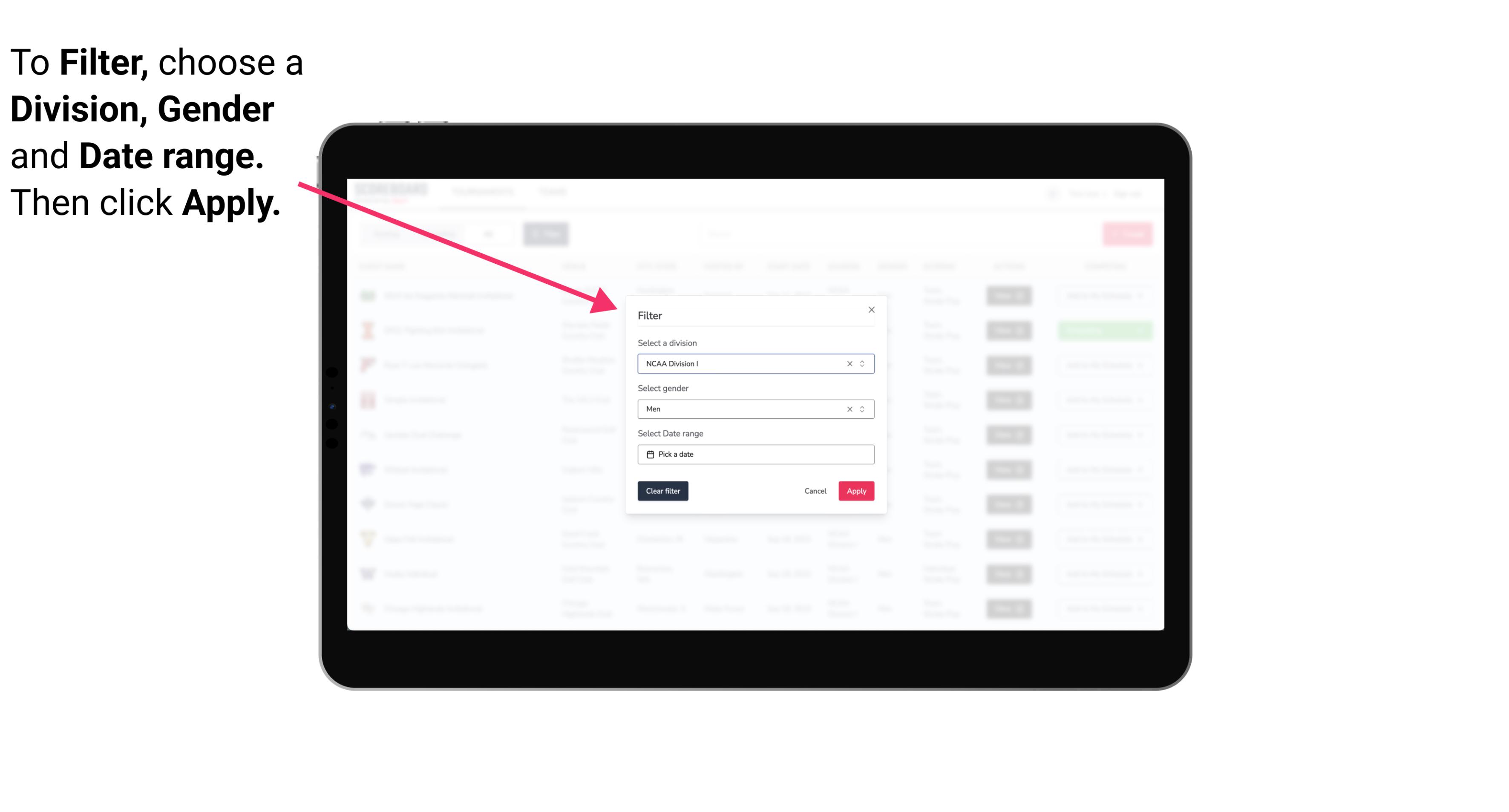1509x812 pixels.
Task: Click the Apply button to filter results
Action: click(x=855, y=491)
